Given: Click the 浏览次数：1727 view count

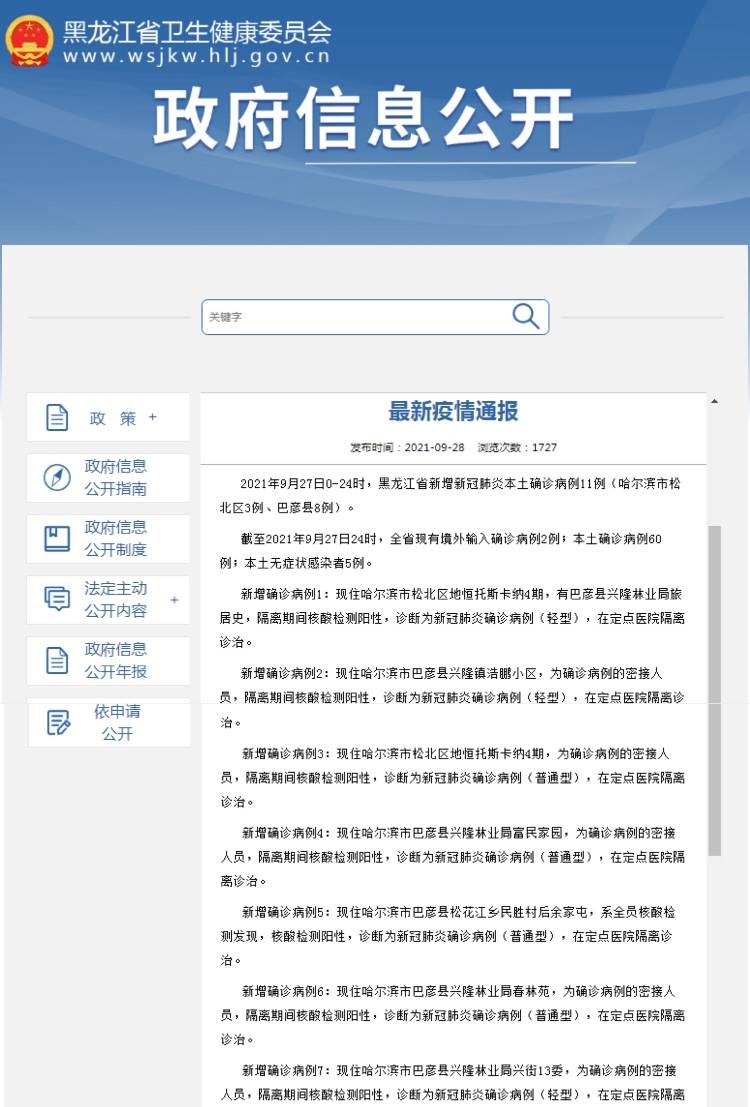Looking at the screenshot, I should [x=518, y=448].
